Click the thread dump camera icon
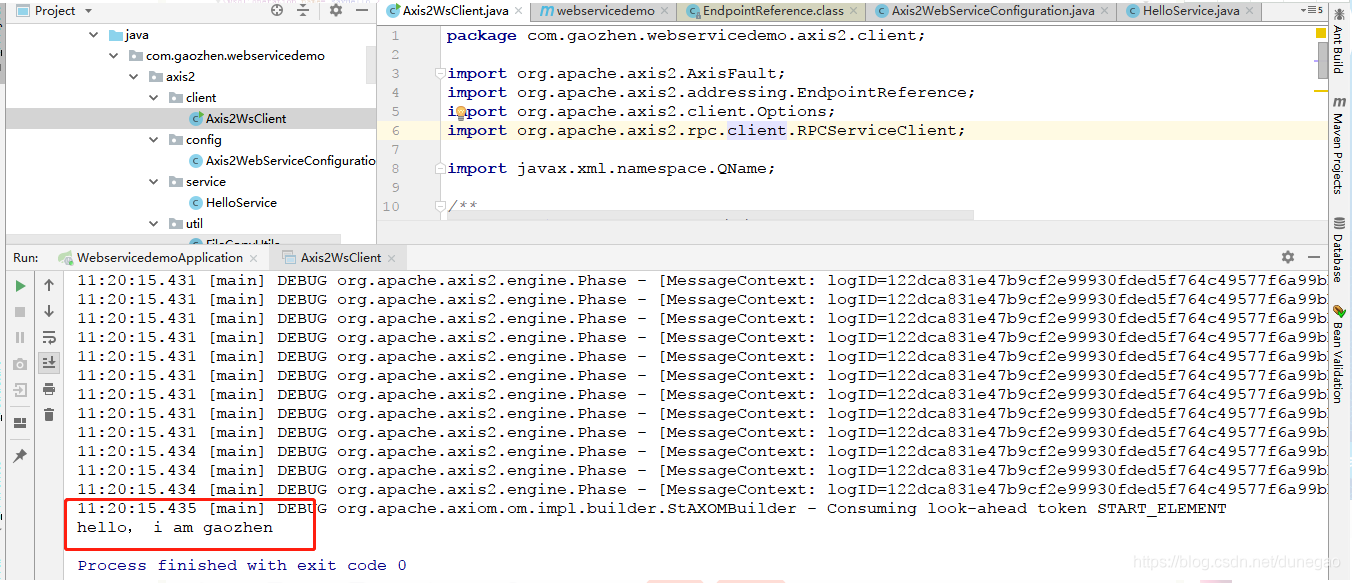Viewport: 1352px width, 583px height. click(19, 363)
